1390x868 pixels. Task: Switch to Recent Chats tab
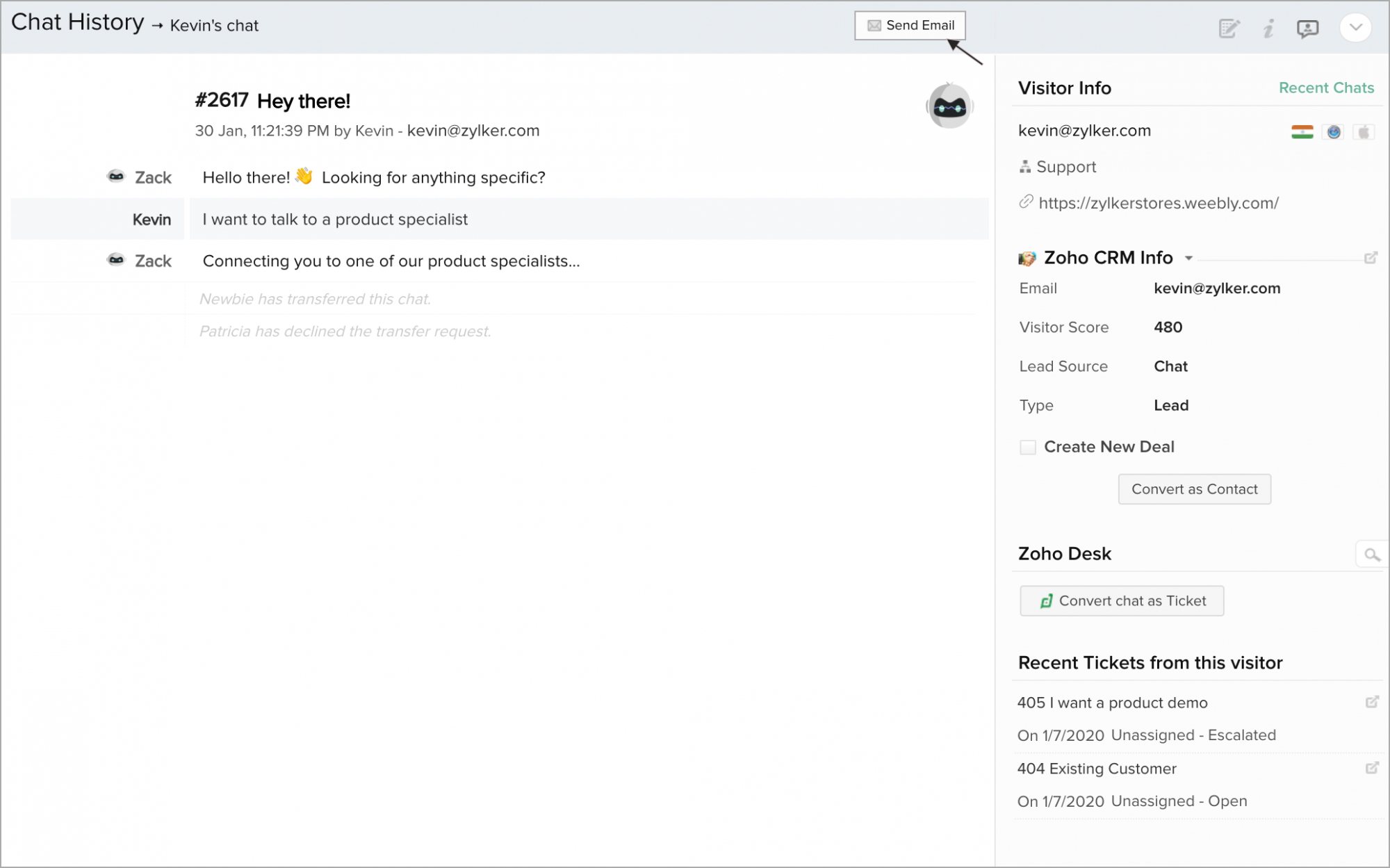[1325, 88]
